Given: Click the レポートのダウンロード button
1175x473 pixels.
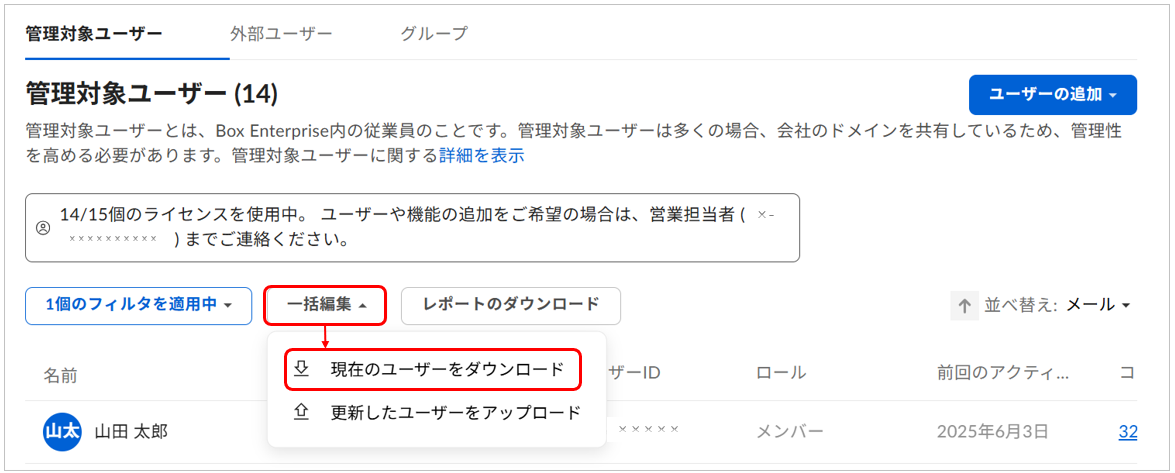Looking at the screenshot, I should (x=511, y=305).
